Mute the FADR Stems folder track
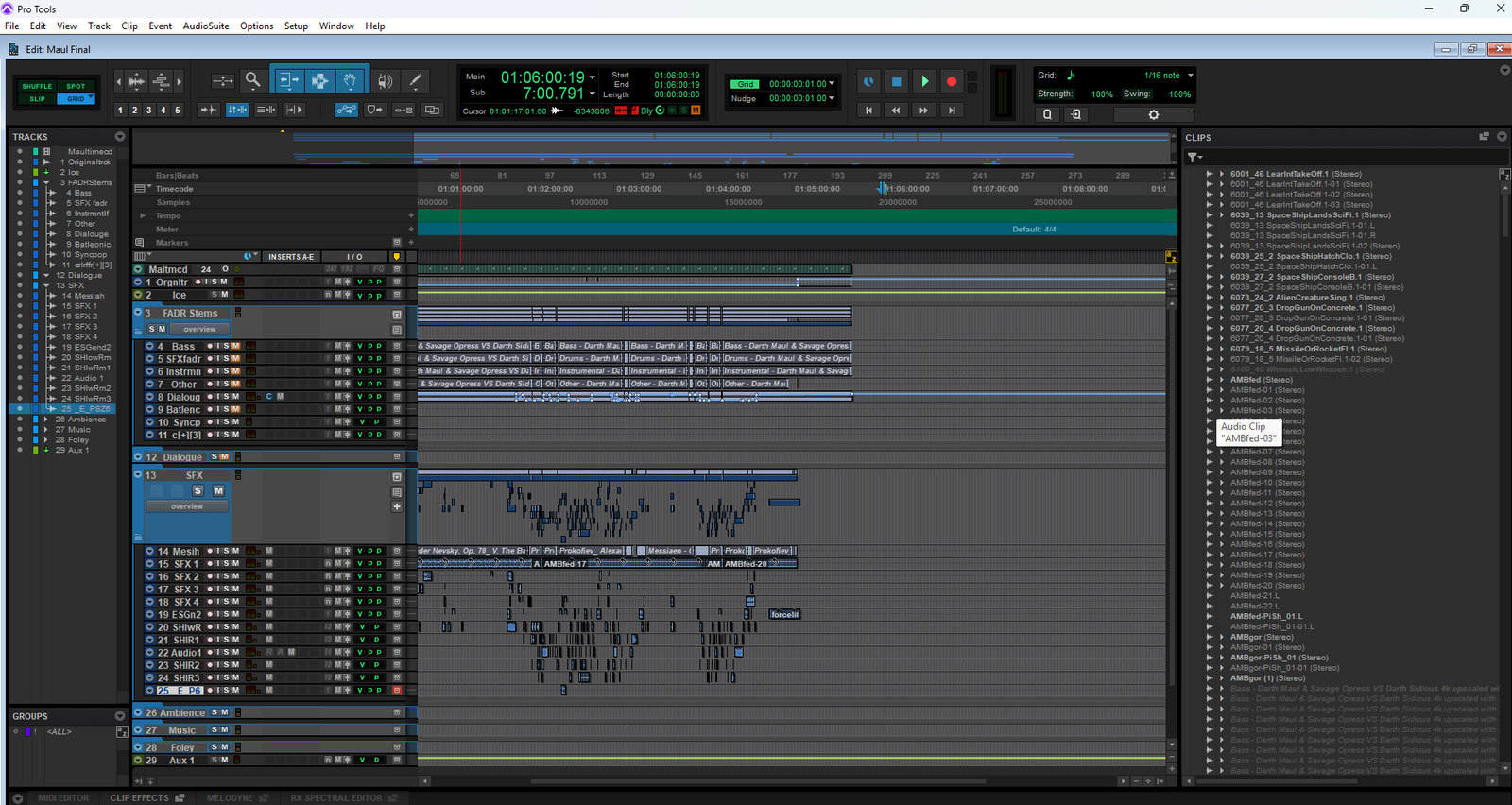 (162, 329)
